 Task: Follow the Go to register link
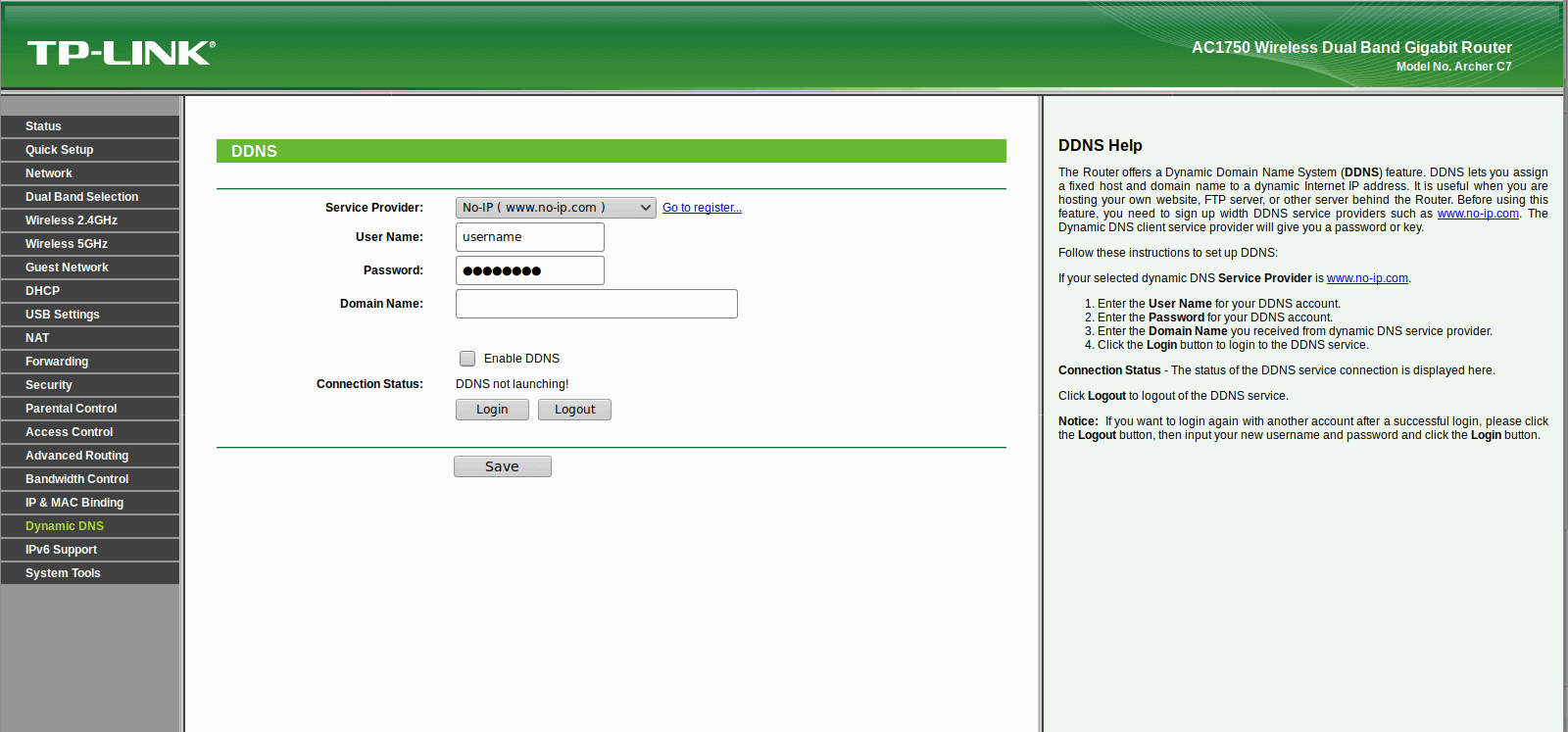pos(702,208)
